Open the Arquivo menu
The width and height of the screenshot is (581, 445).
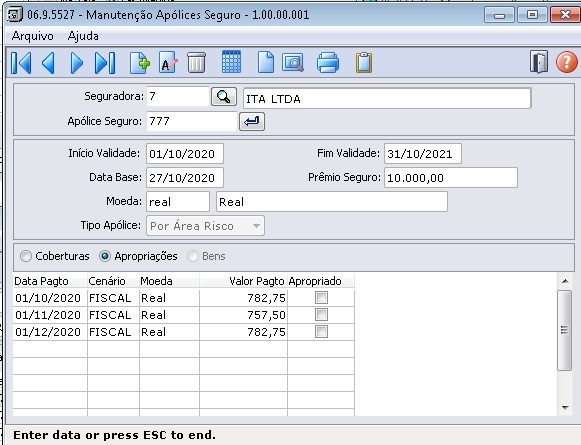tap(33, 36)
